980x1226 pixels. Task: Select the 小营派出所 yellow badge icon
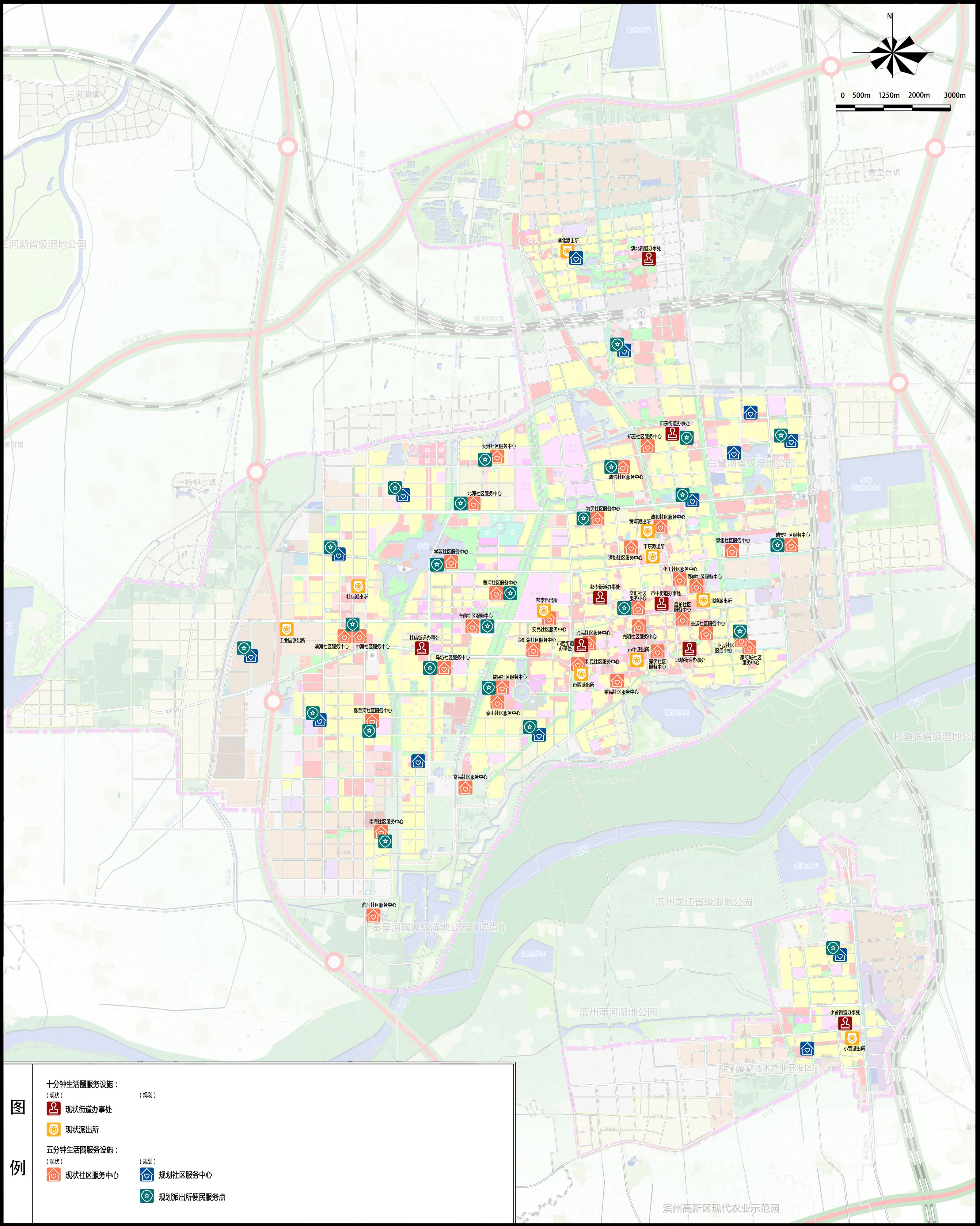pos(852,1038)
